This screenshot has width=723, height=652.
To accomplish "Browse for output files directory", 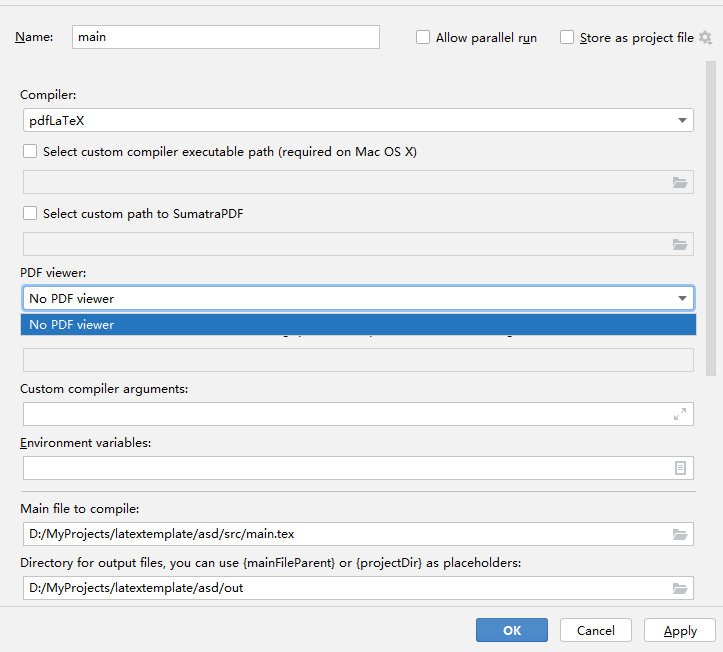I will click(680, 588).
